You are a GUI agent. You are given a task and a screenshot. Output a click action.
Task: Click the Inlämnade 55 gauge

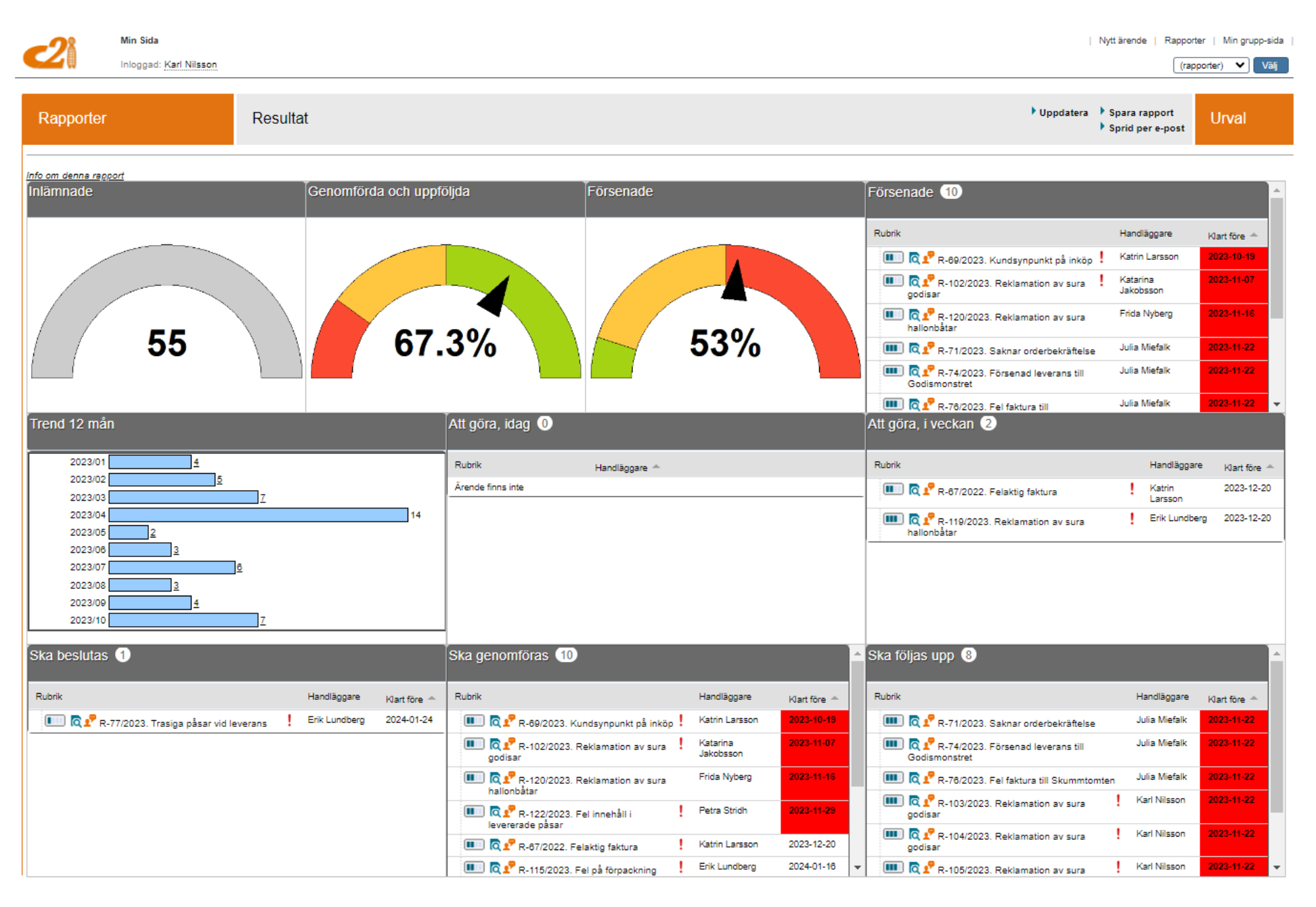click(x=167, y=311)
